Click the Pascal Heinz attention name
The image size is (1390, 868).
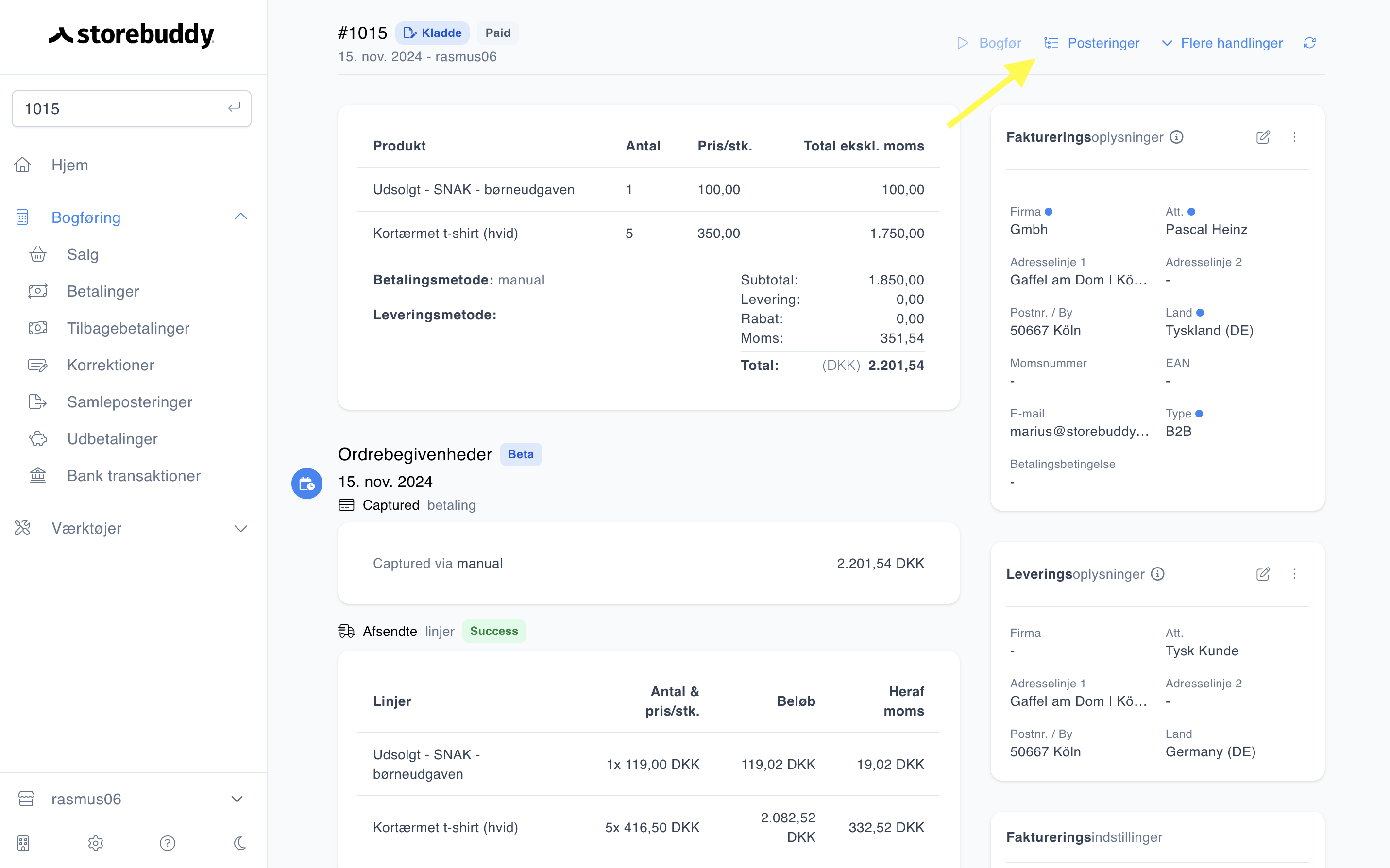click(x=1206, y=229)
